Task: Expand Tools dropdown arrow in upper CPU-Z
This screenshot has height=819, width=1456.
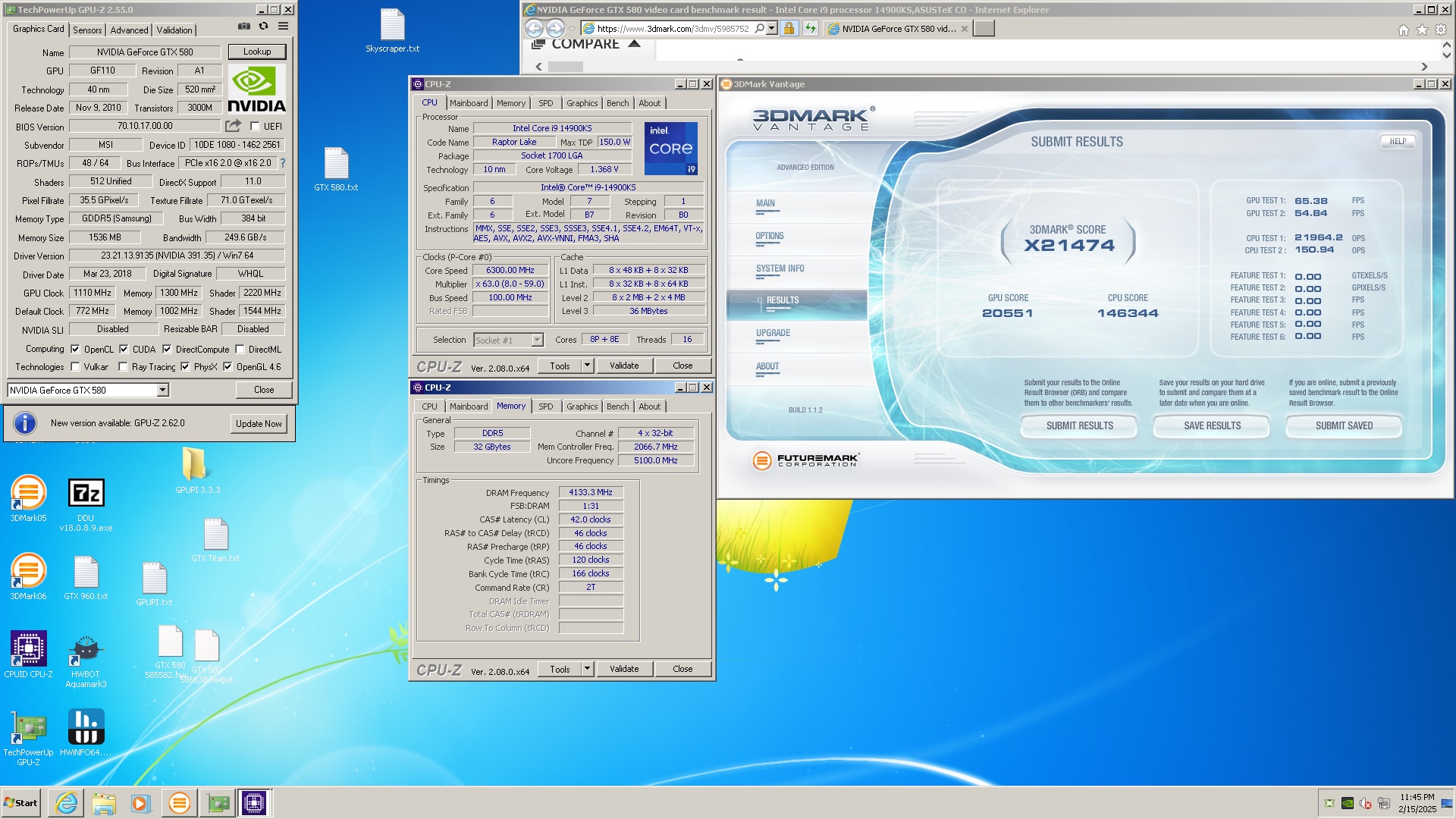Action: [x=587, y=366]
